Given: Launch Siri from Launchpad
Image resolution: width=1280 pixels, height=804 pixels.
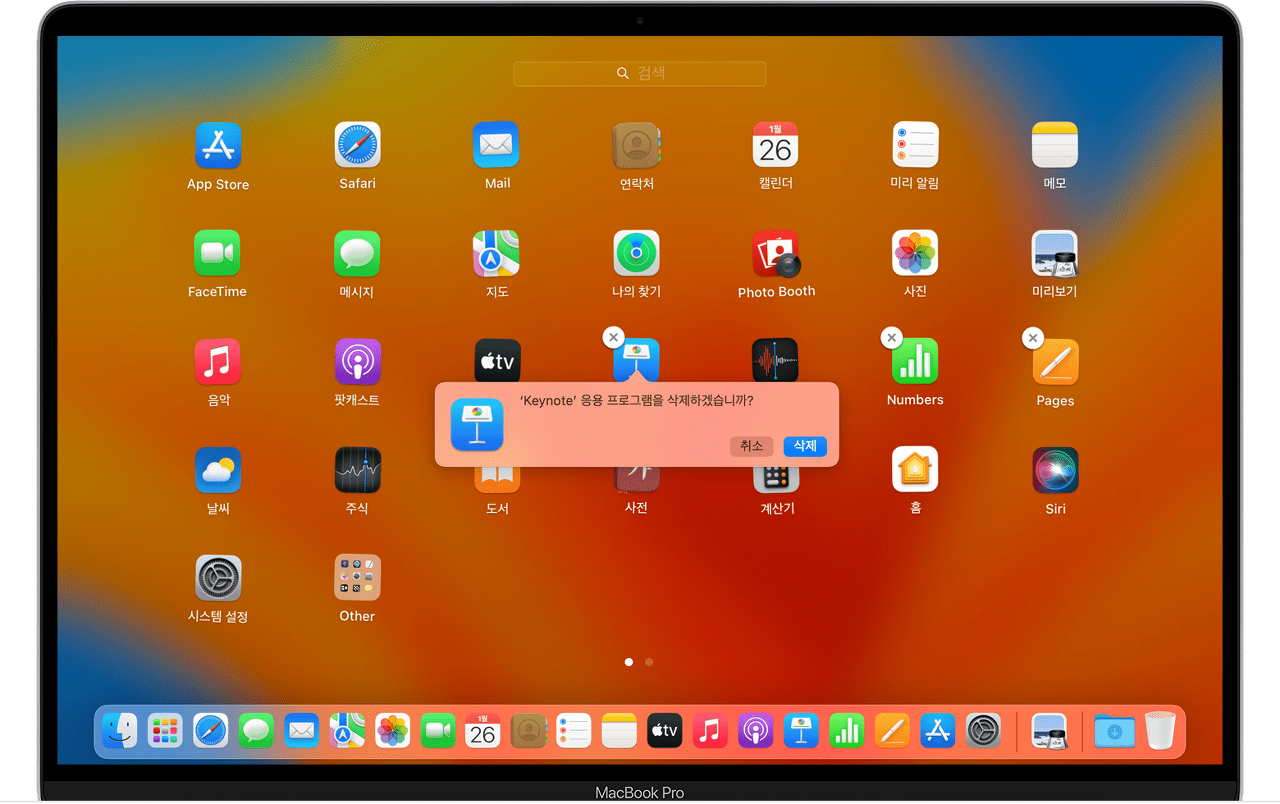Looking at the screenshot, I should [1055, 470].
